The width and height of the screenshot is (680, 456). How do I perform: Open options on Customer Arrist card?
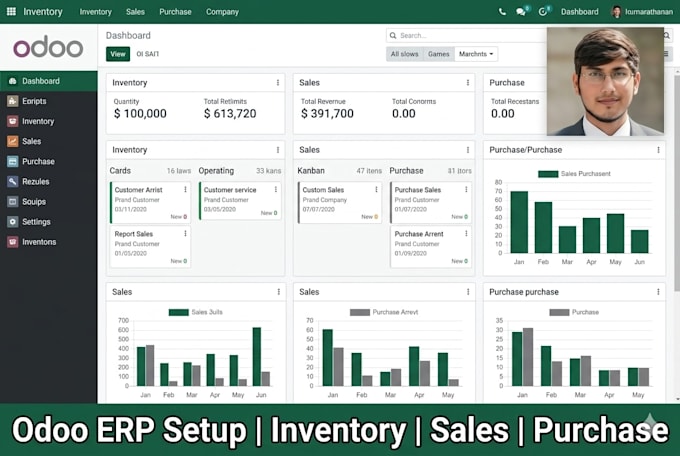pyautogui.click(x=185, y=190)
